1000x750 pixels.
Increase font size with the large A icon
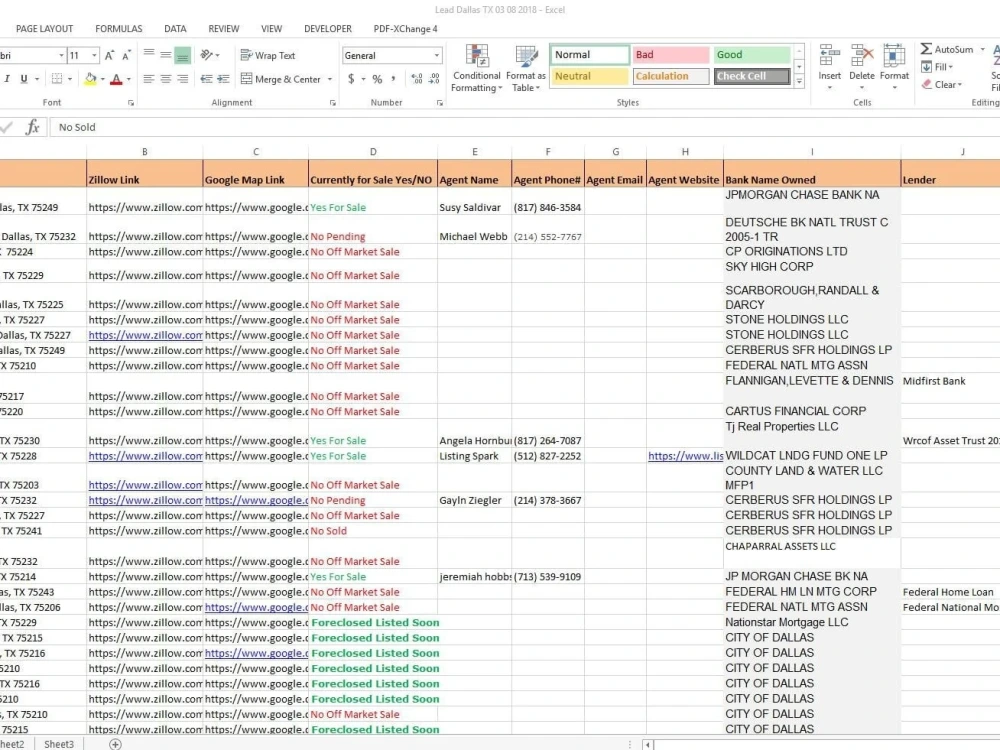click(109, 55)
